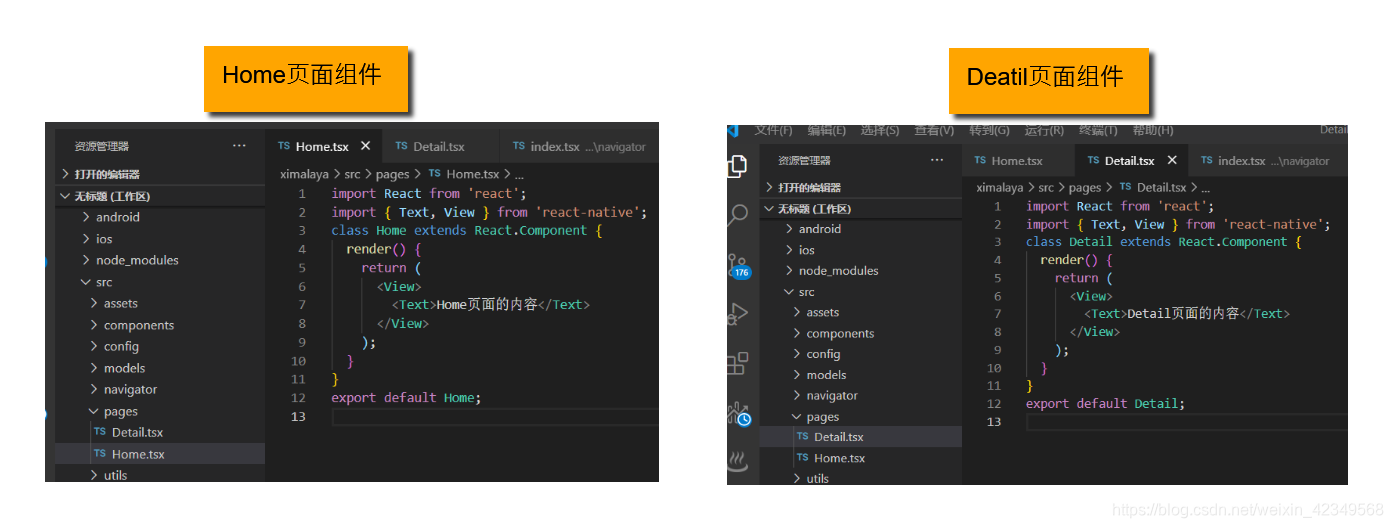Open the 选择(S) menu

[880, 131]
